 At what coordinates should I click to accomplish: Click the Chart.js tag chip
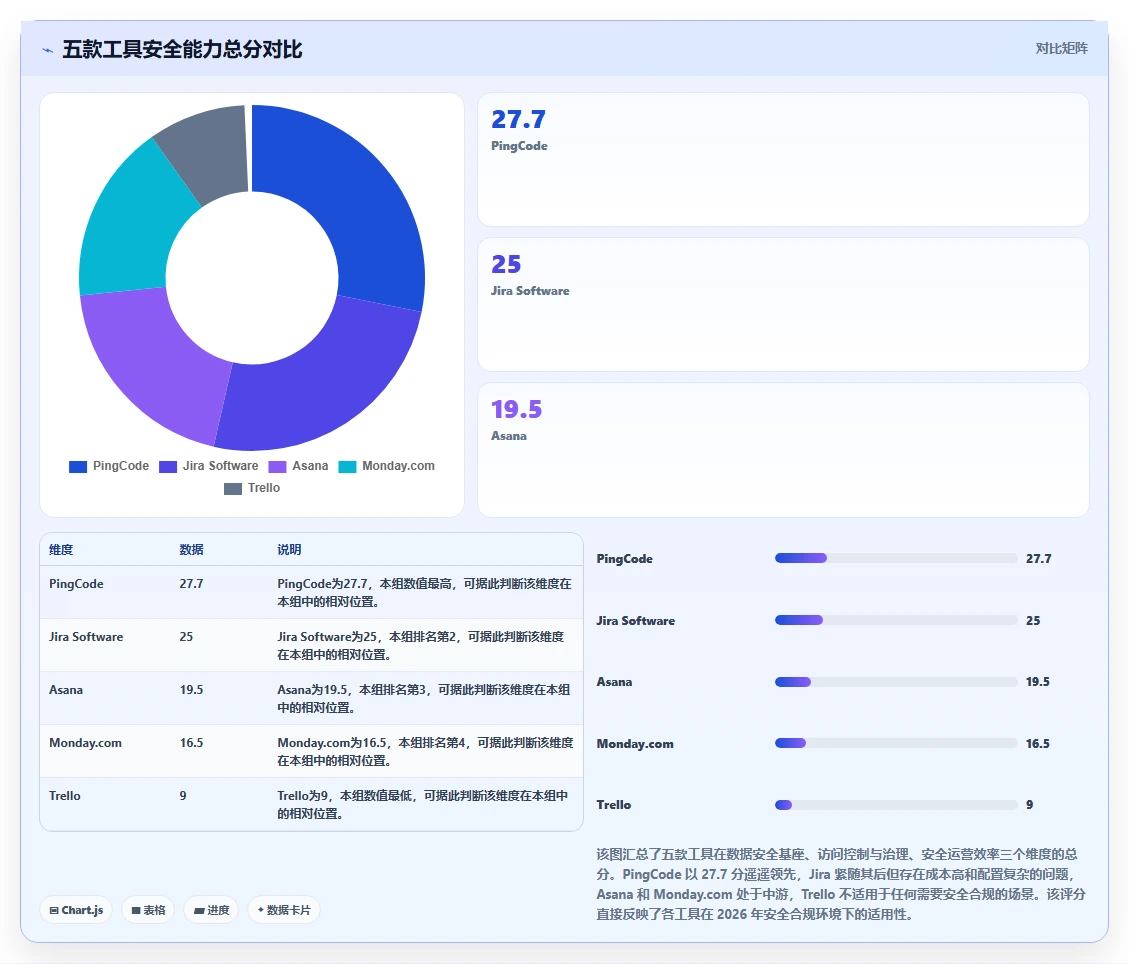76,910
